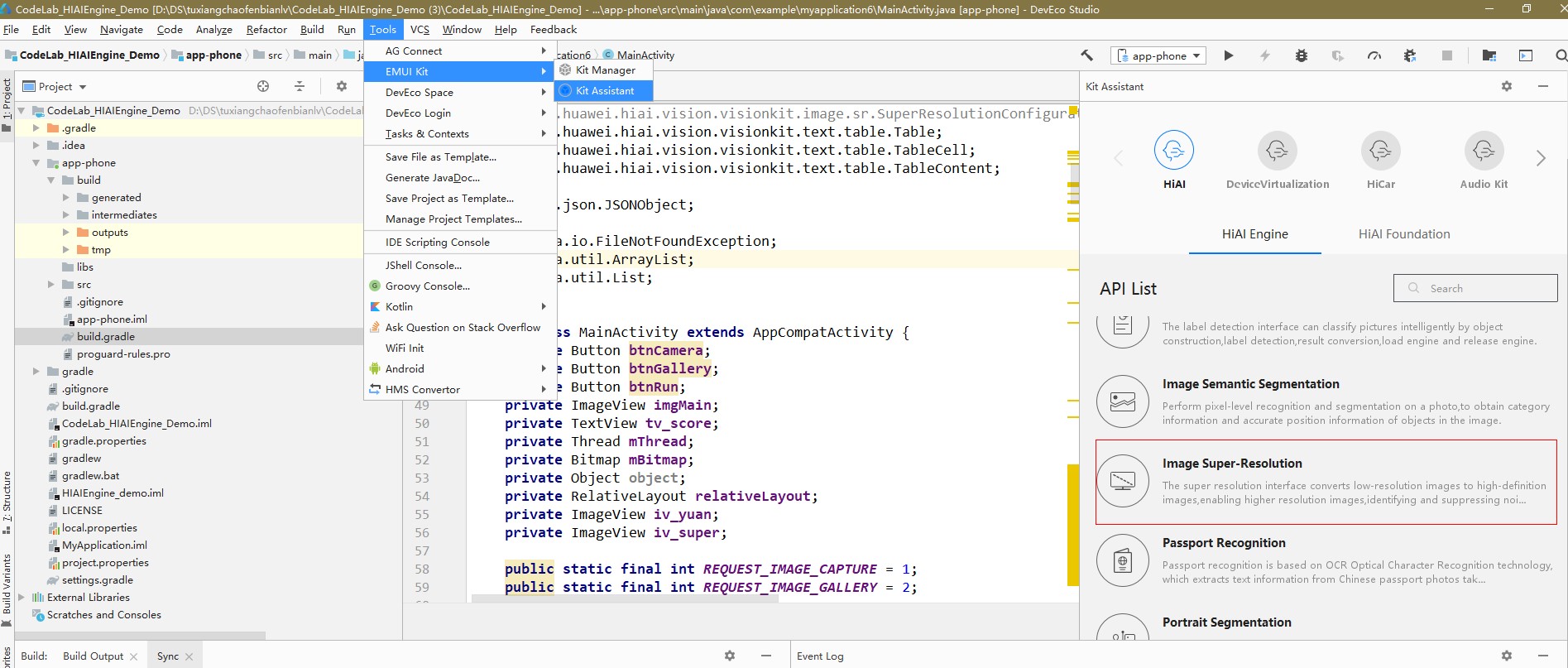Collapse the build folder

point(50,180)
